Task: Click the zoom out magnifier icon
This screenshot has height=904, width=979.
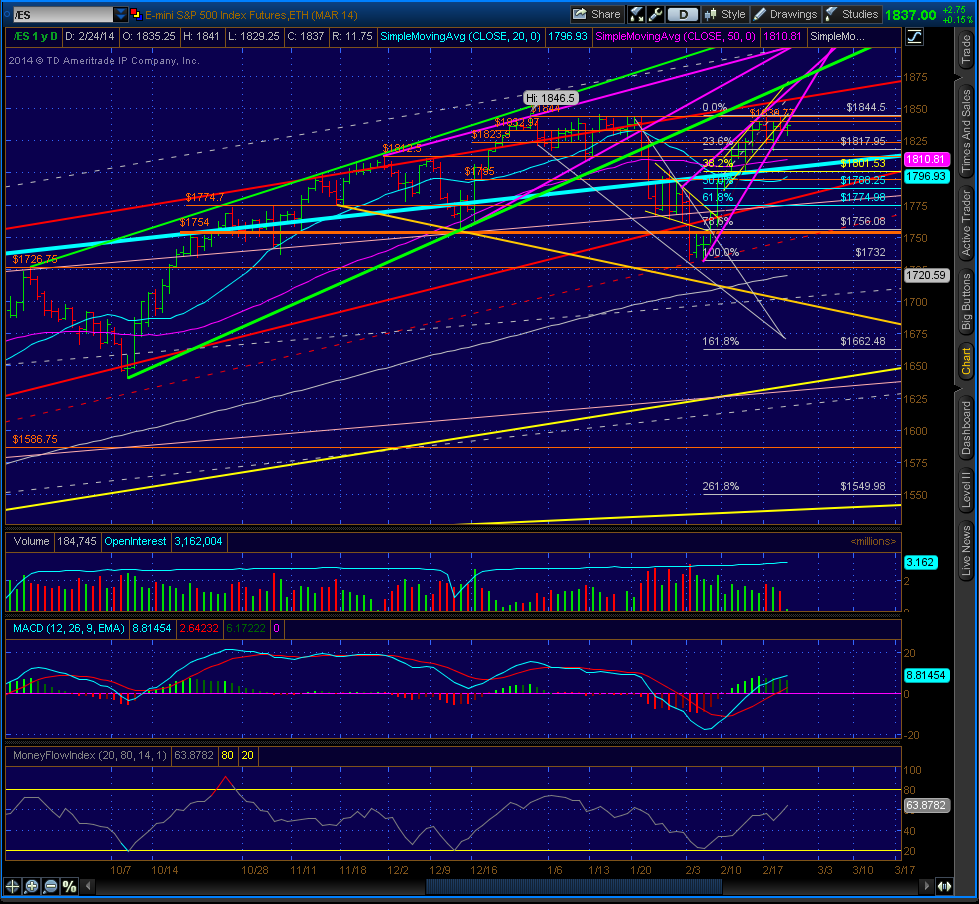Action: [51, 886]
